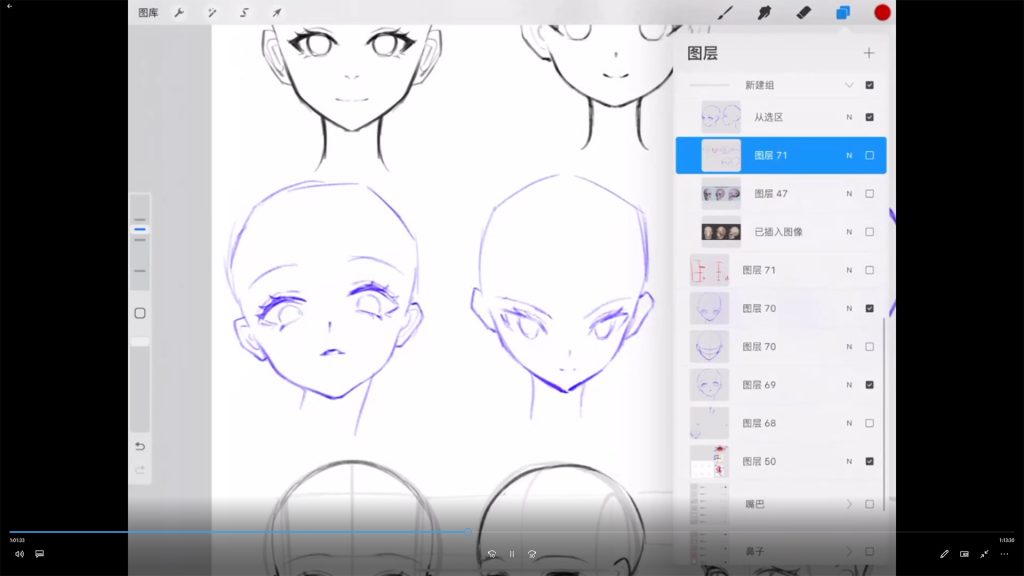This screenshot has height=576, width=1024.
Task: Select the Brush tool
Action: (727, 13)
